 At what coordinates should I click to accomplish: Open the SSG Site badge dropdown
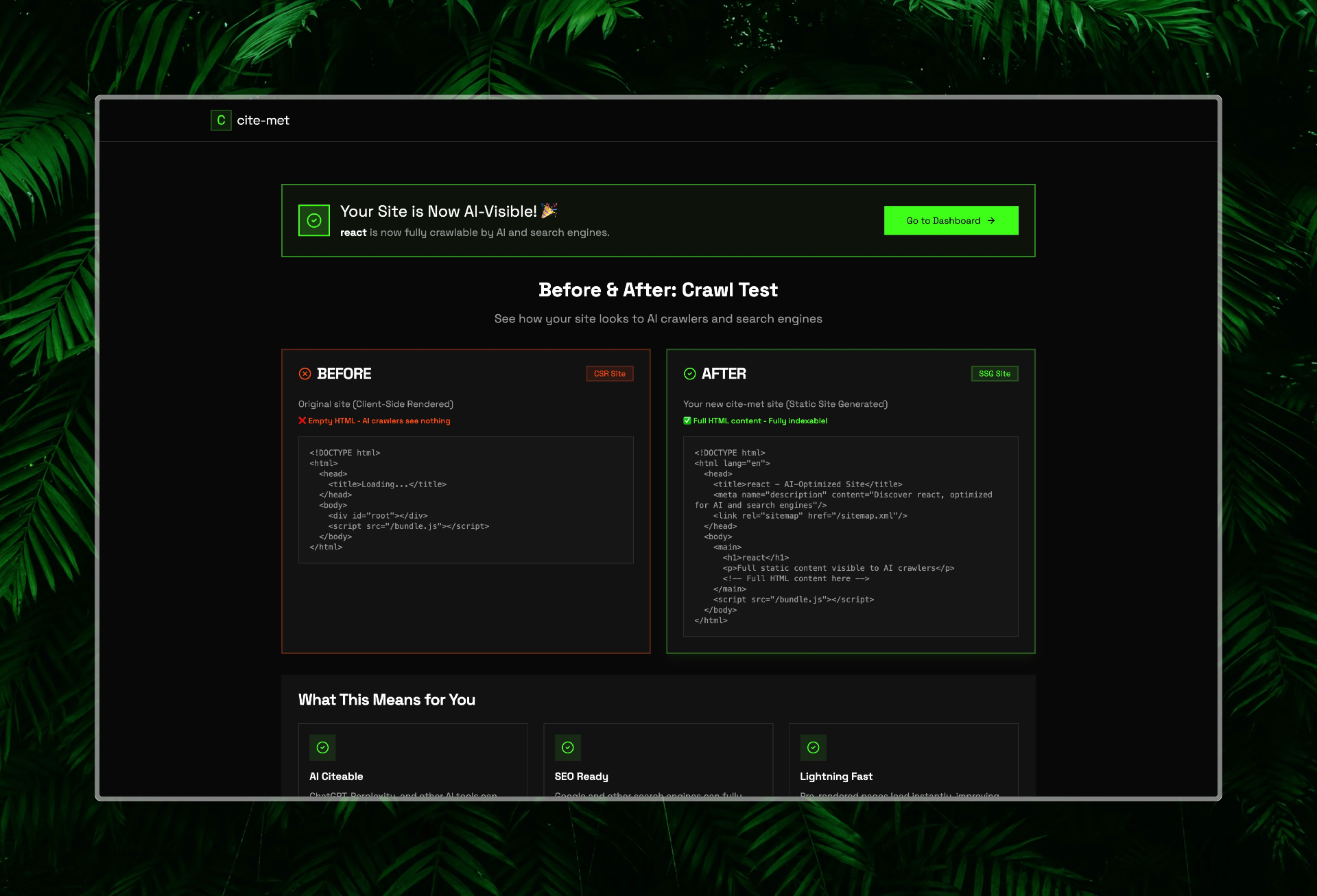point(994,373)
